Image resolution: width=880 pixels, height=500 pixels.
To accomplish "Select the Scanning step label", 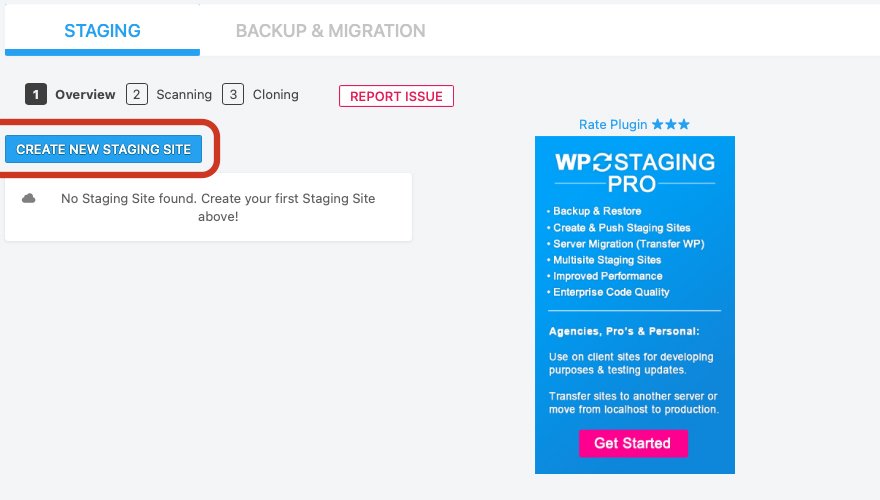I will tap(184, 95).
